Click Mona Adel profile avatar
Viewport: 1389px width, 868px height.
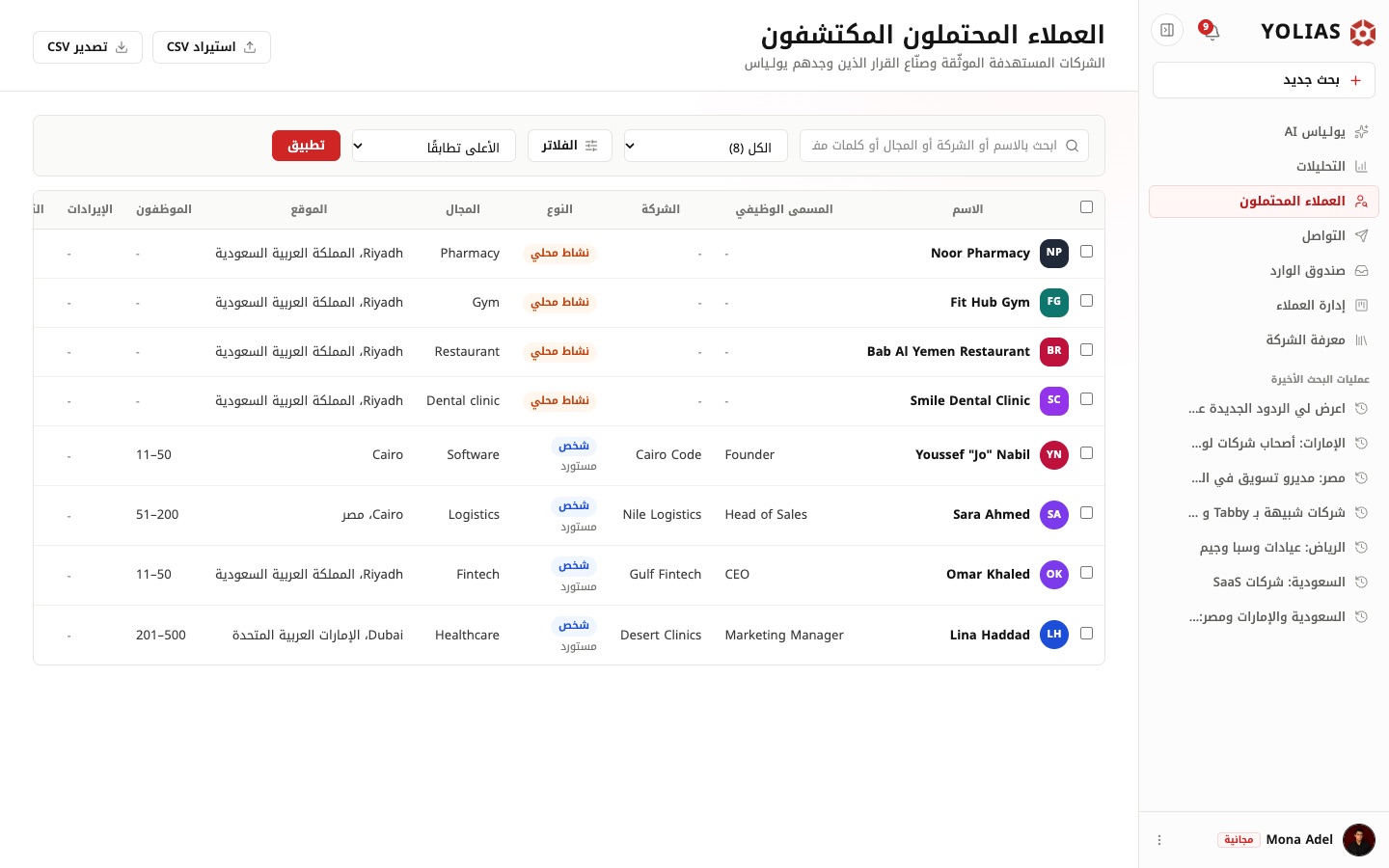(1359, 840)
